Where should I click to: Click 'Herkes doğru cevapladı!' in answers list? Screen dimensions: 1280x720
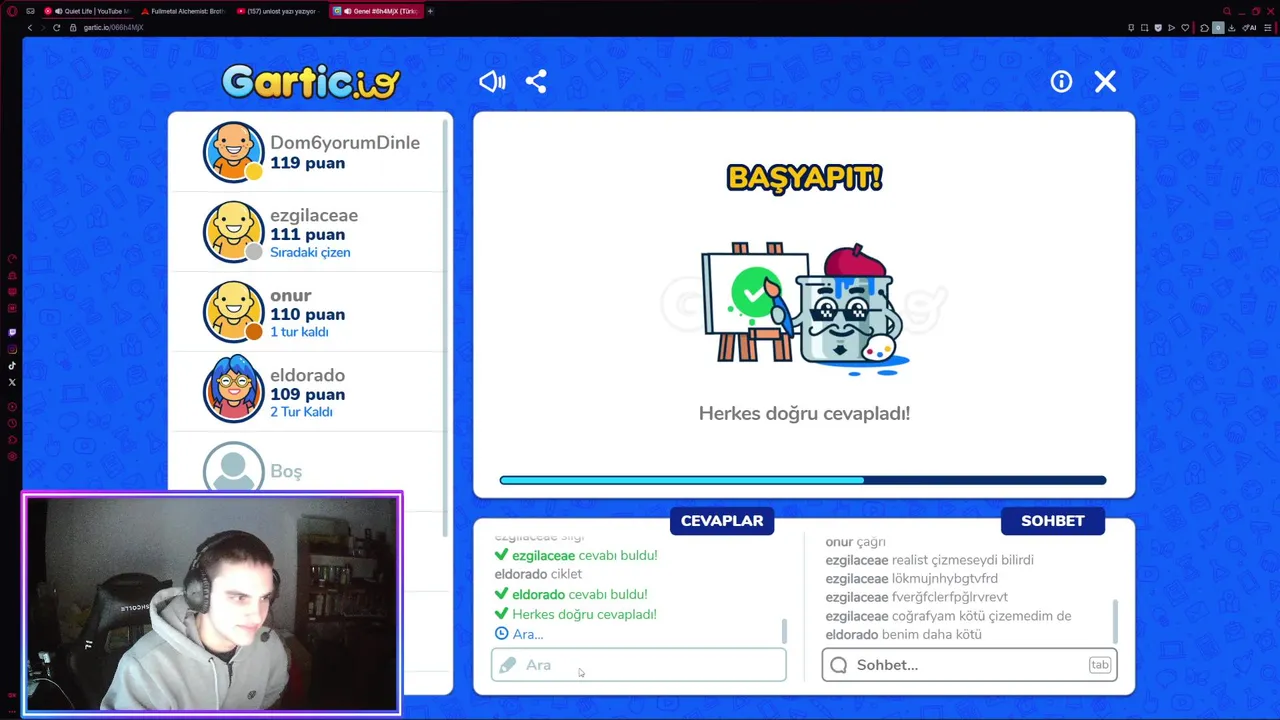pos(576,614)
